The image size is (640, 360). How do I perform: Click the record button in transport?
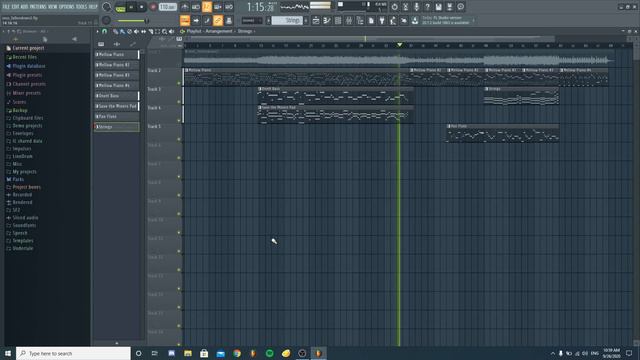coord(153,7)
